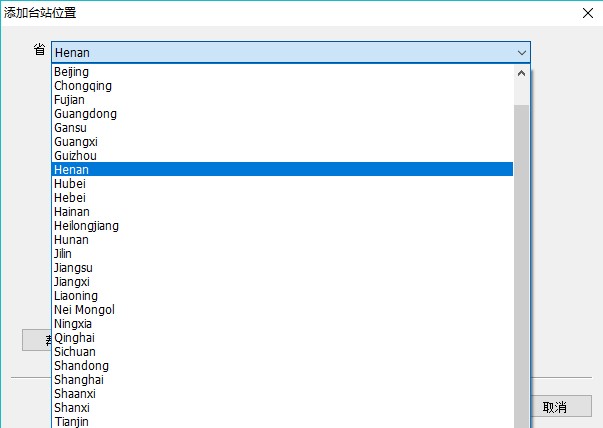Select Shanghai in the list
The width and height of the screenshot is (603, 428).
click(x=78, y=380)
